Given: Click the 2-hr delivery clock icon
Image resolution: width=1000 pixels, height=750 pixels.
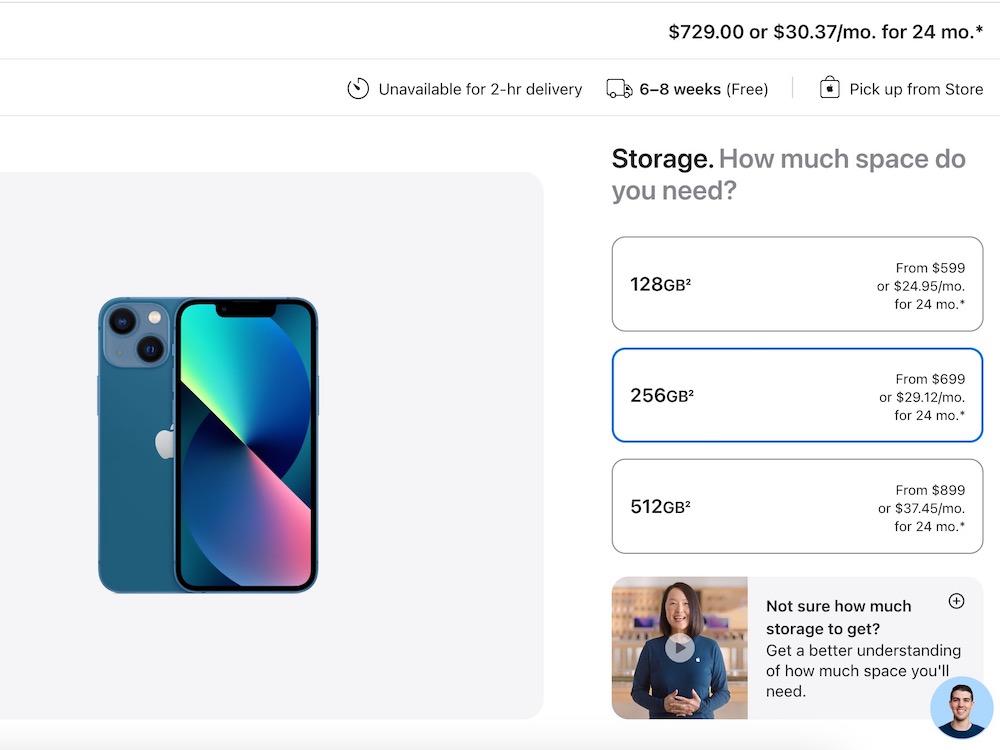Looking at the screenshot, I should click(358, 89).
